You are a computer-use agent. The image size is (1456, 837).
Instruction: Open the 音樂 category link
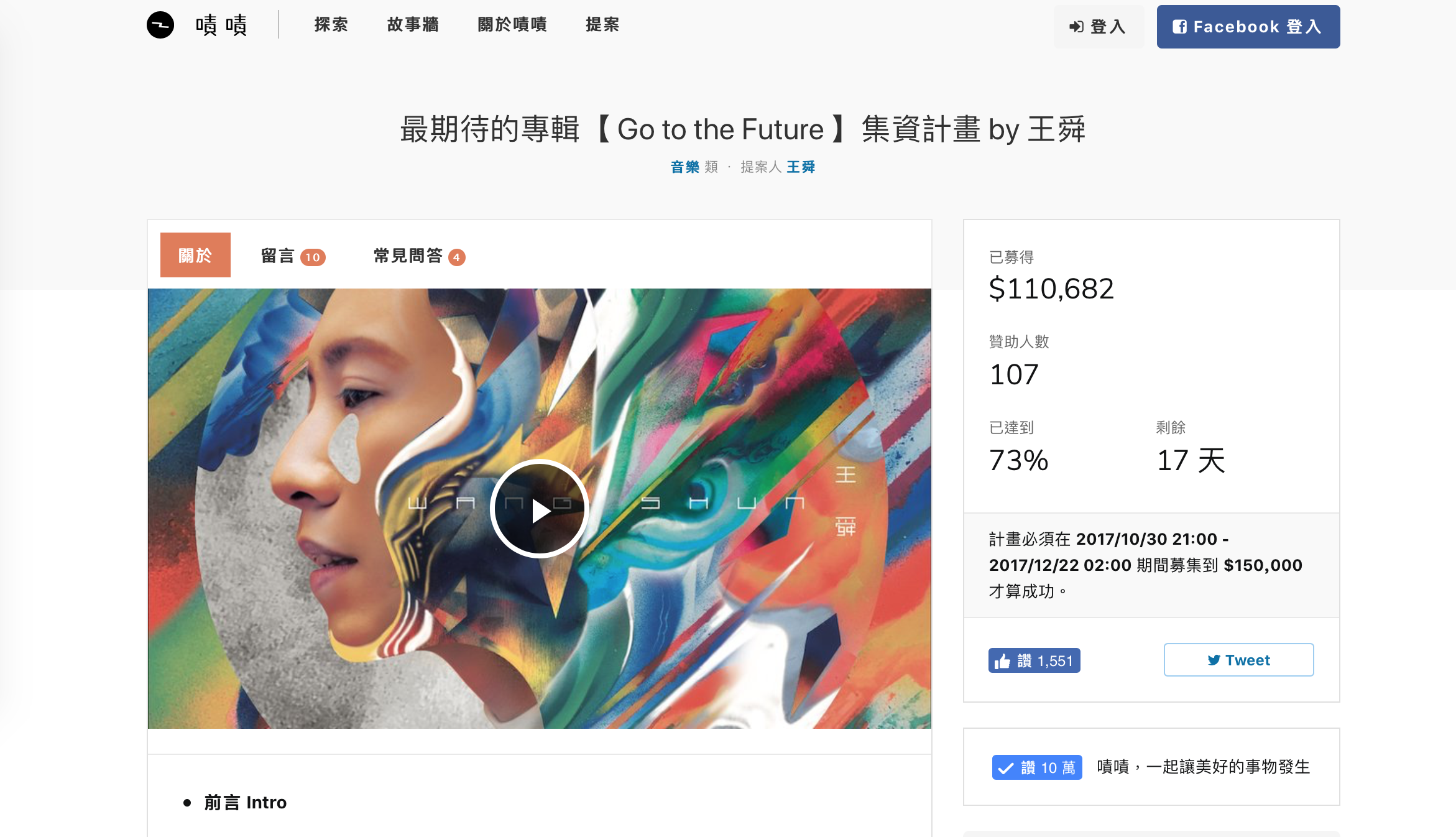[x=685, y=167]
